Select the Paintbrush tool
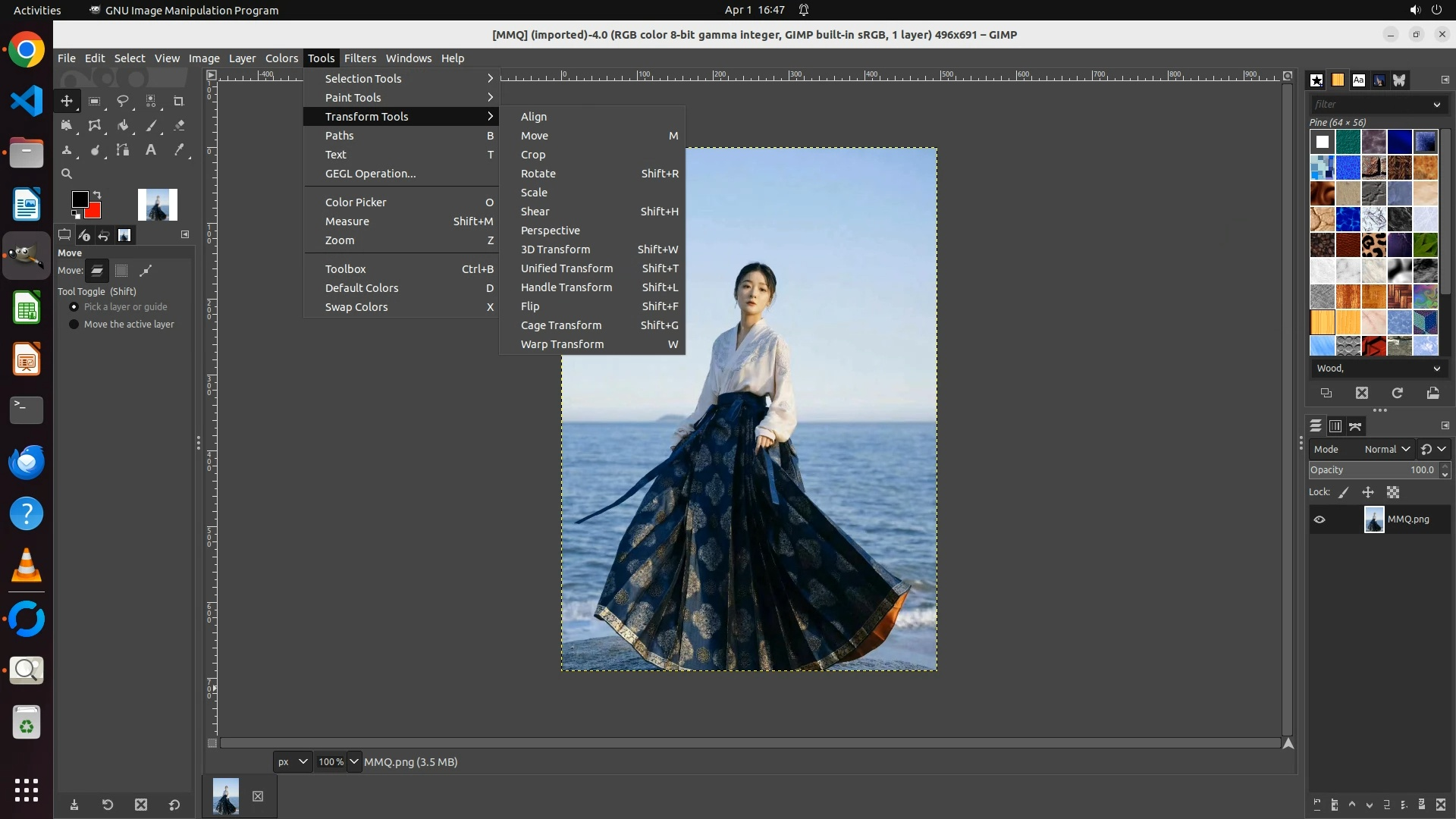Viewport: 1456px width, 819px height. (x=151, y=126)
